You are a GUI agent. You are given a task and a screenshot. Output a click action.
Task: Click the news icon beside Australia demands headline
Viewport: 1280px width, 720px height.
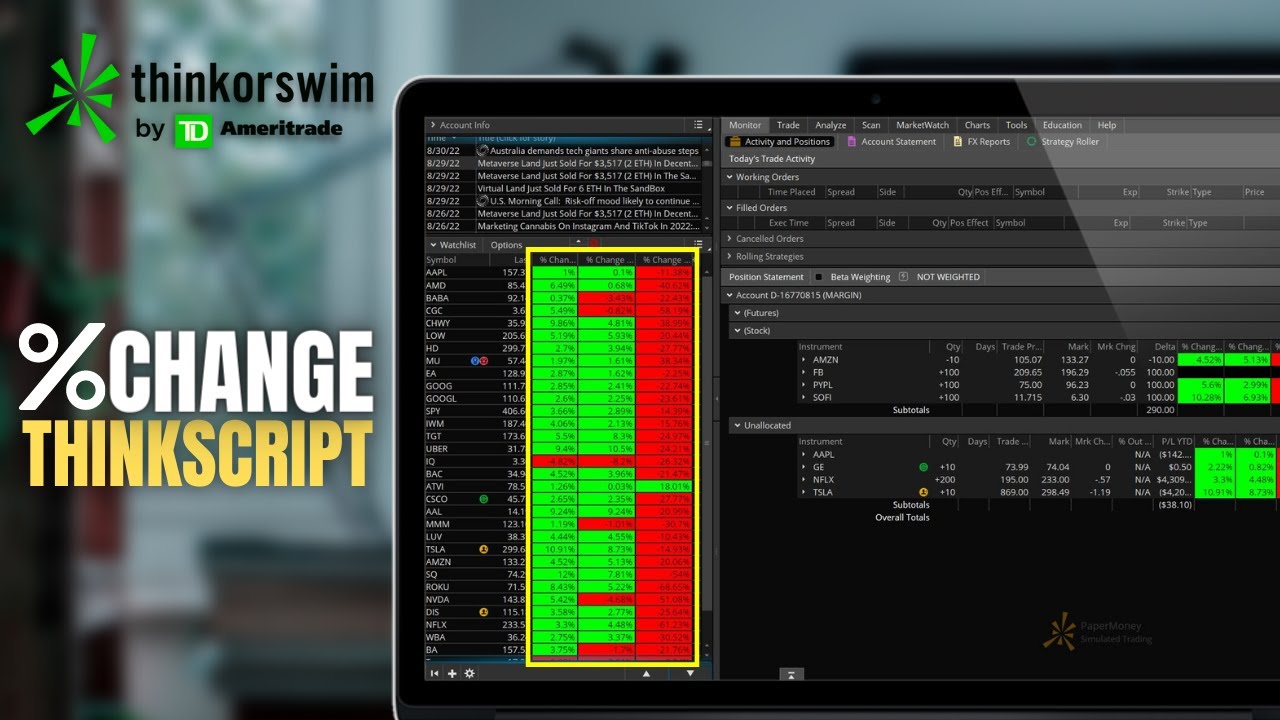pos(483,151)
